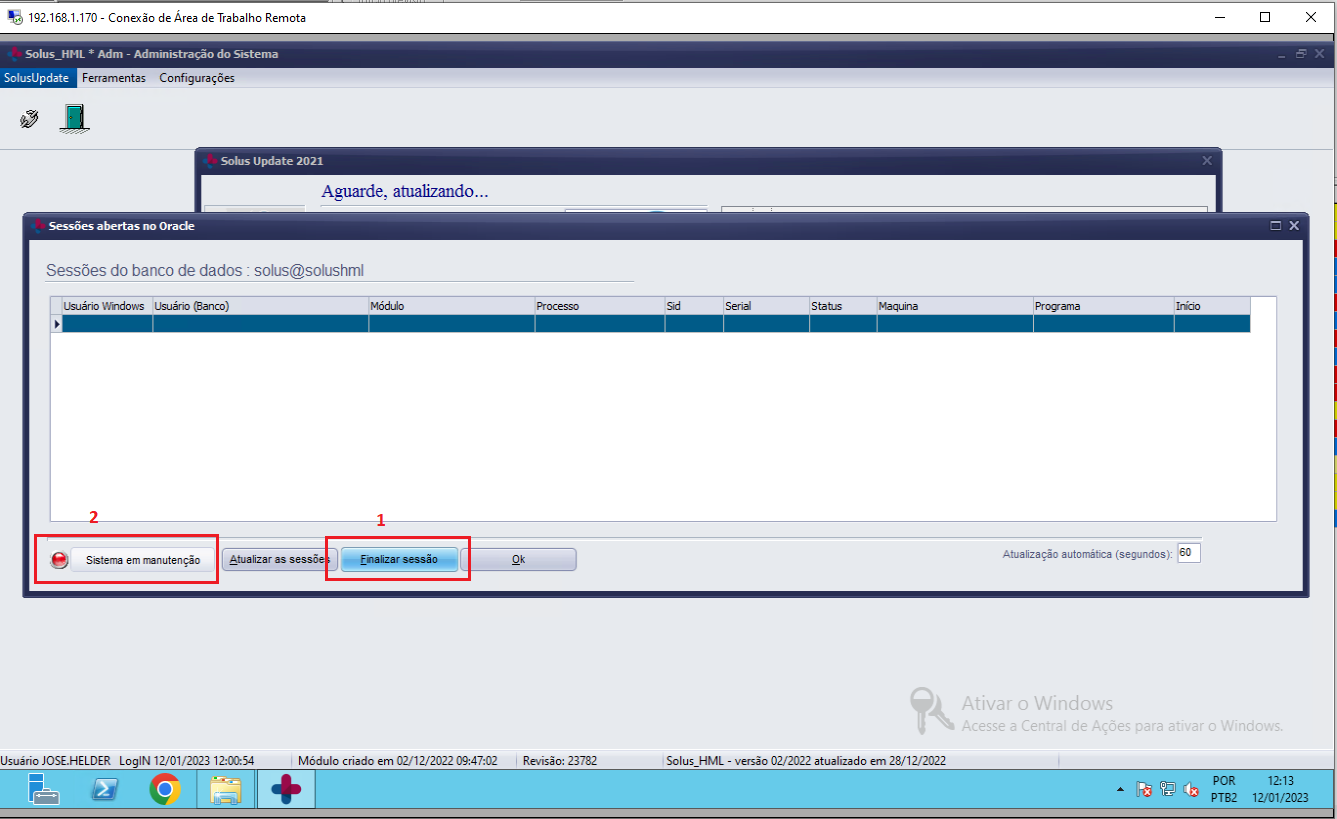1337x819 pixels.
Task: Open Server Manager from the taskbar
Action: coord(45,791)
